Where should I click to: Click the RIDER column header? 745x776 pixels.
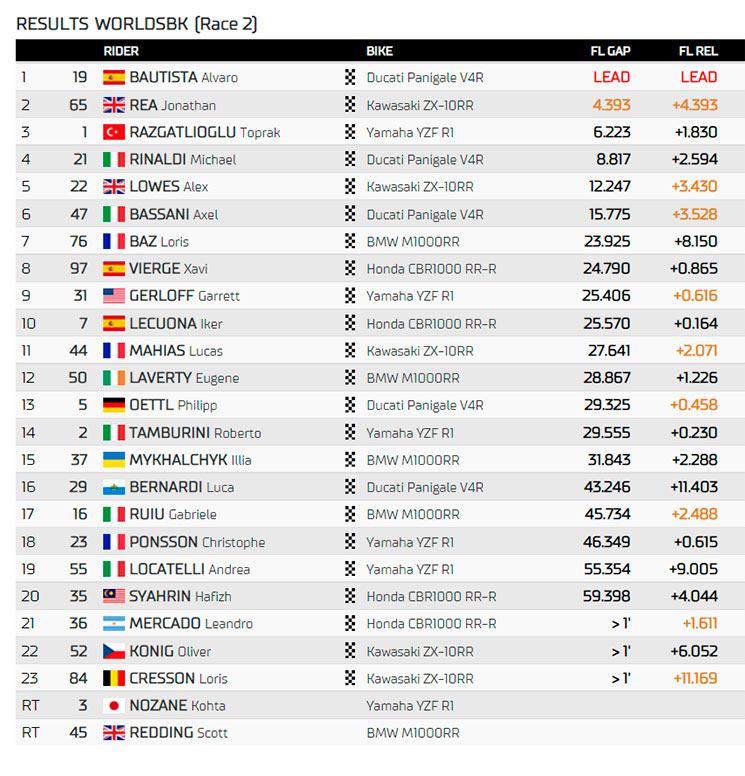[x=121, y=51]
